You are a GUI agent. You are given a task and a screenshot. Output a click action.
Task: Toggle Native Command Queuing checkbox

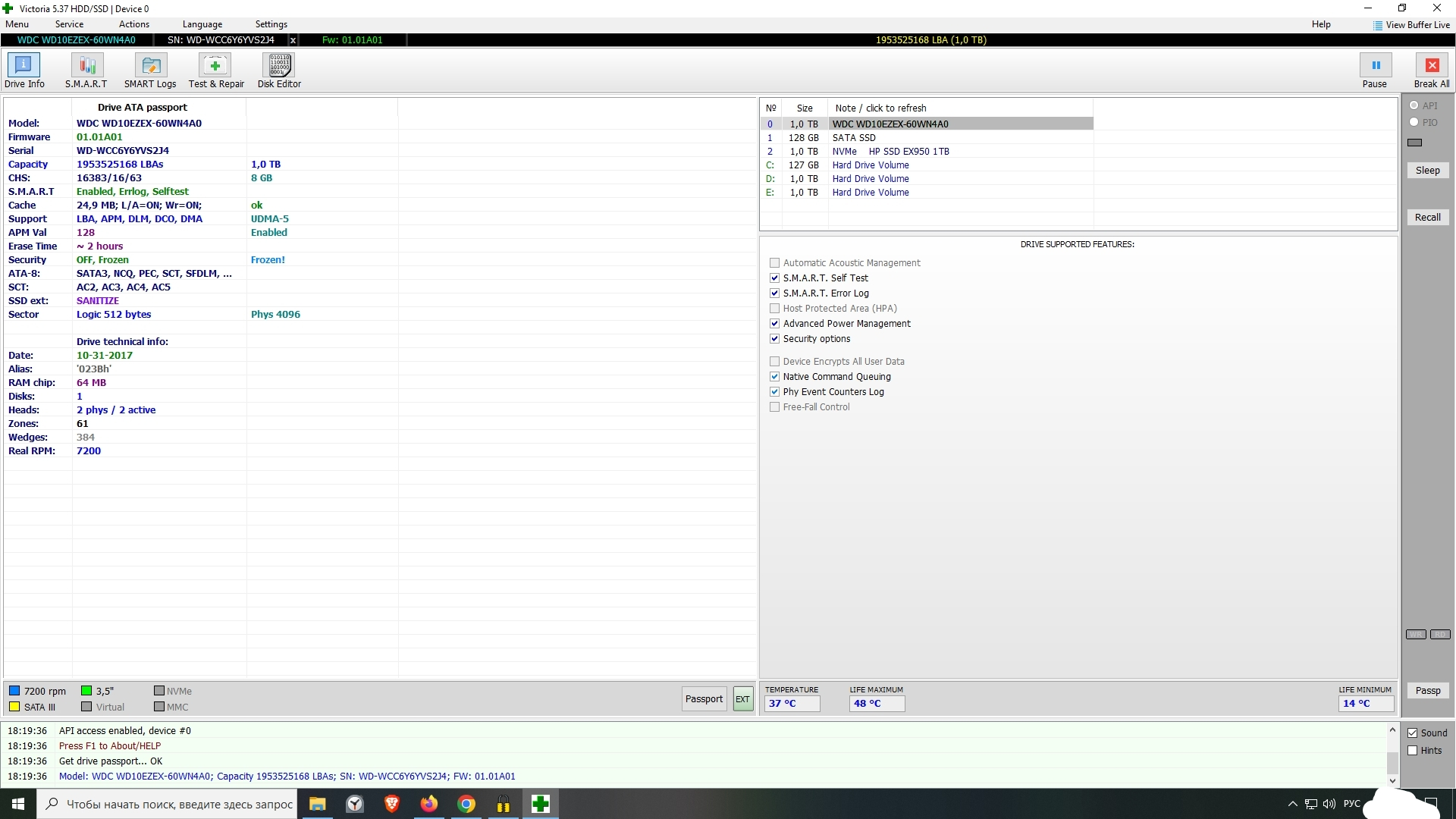(x=774, y=377)
